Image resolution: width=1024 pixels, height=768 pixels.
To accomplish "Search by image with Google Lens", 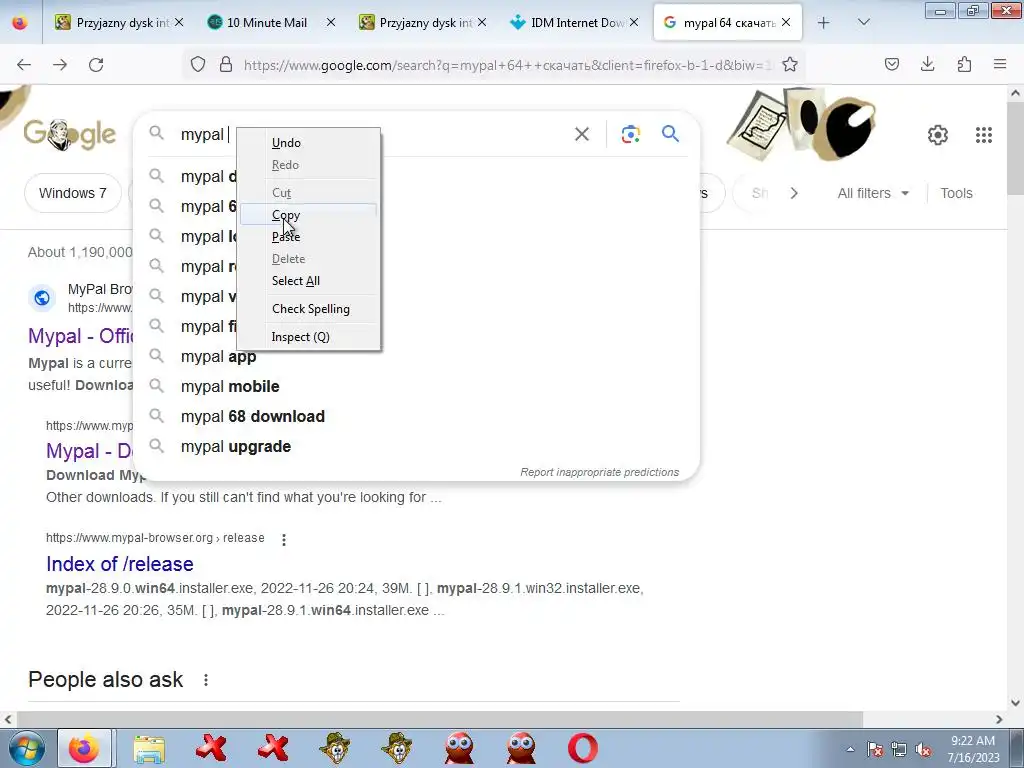I will point(630,135).
